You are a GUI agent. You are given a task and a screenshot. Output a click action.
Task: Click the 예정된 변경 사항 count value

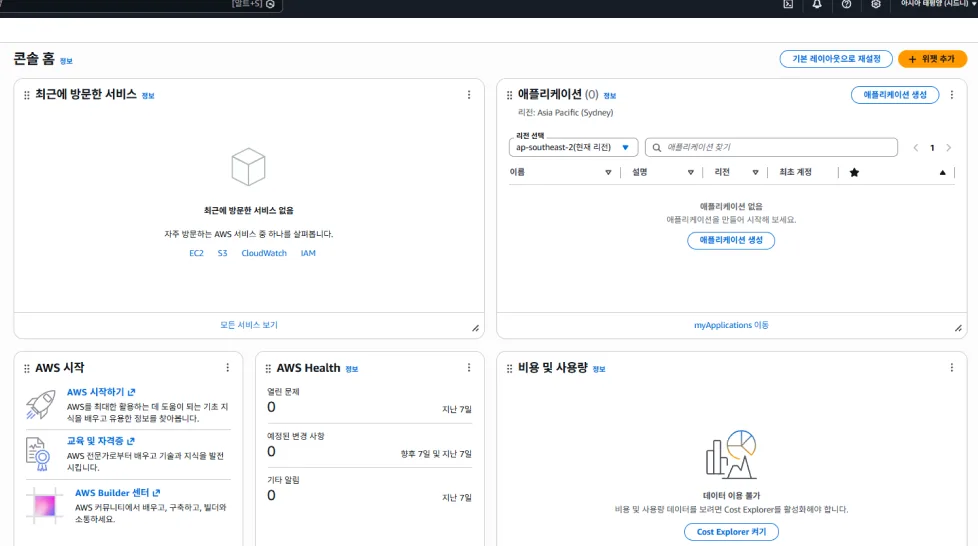click(271, 451)
